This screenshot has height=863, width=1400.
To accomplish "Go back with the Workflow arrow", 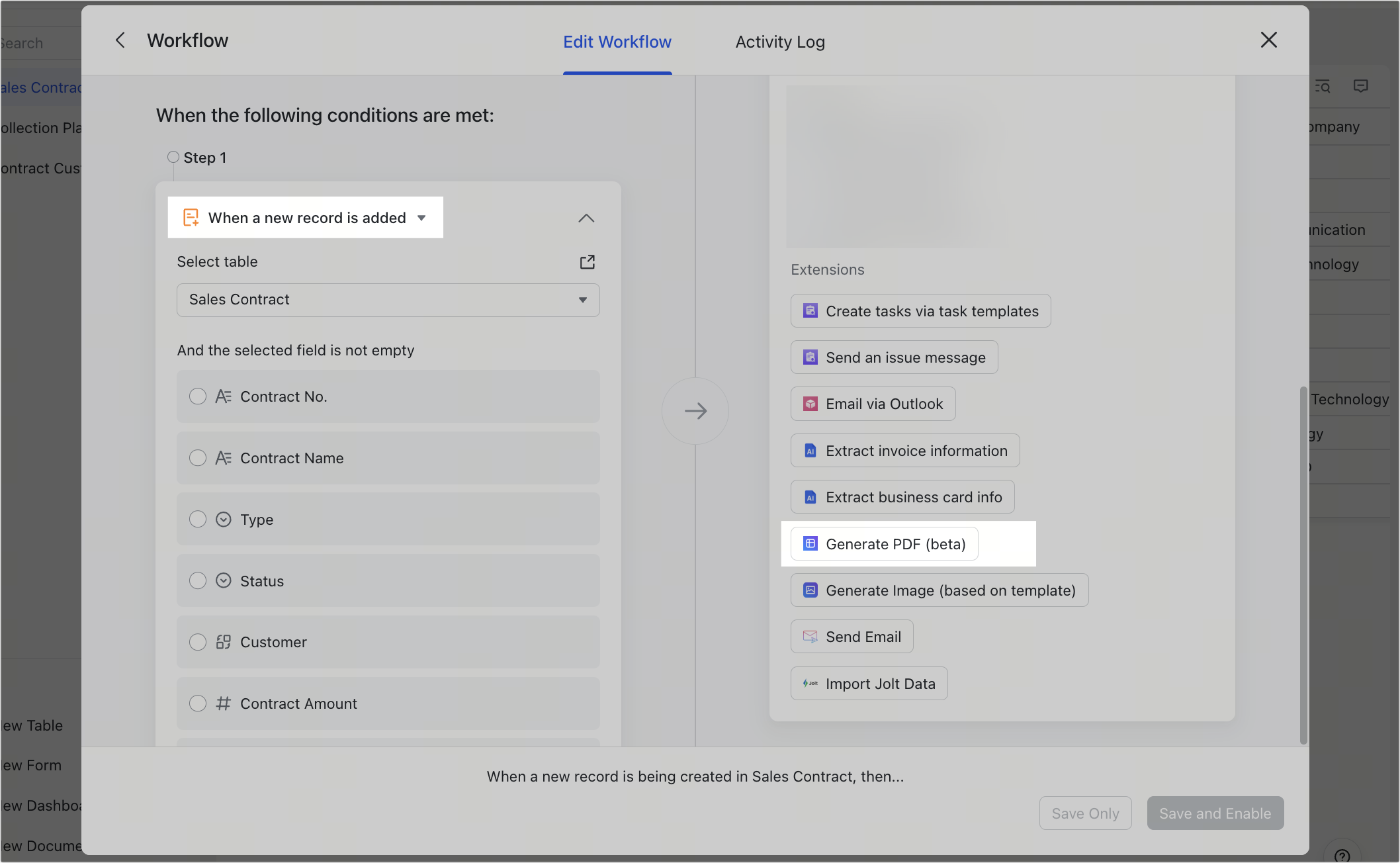I will pos(120,40).
